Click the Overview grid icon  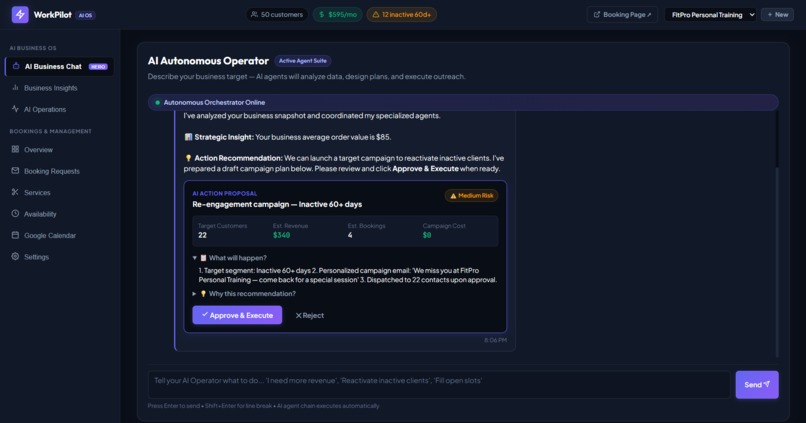pos(15,149)
